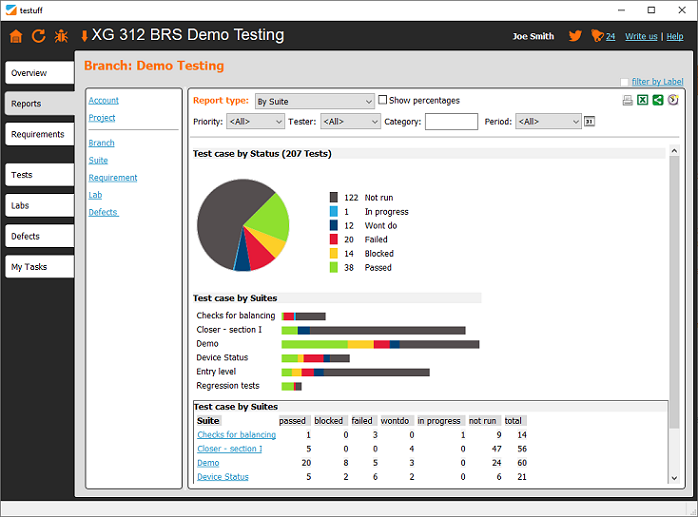Click the 24 notifications count link
The height and width of the screenshot is (517, 698).
tap(610, 37)
